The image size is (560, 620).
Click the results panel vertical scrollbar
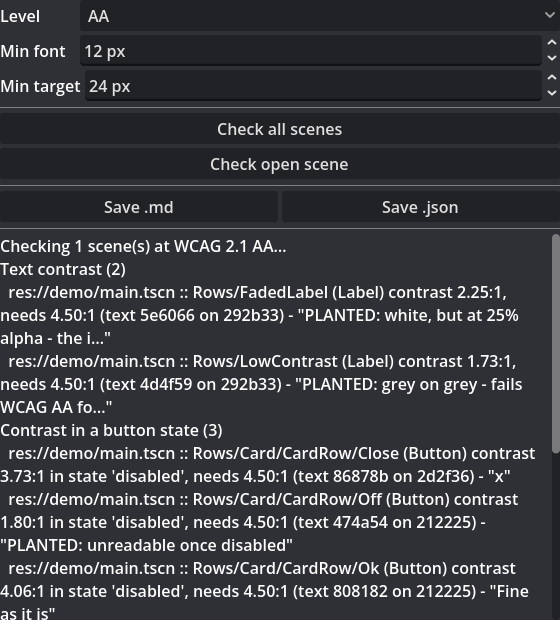556,343
